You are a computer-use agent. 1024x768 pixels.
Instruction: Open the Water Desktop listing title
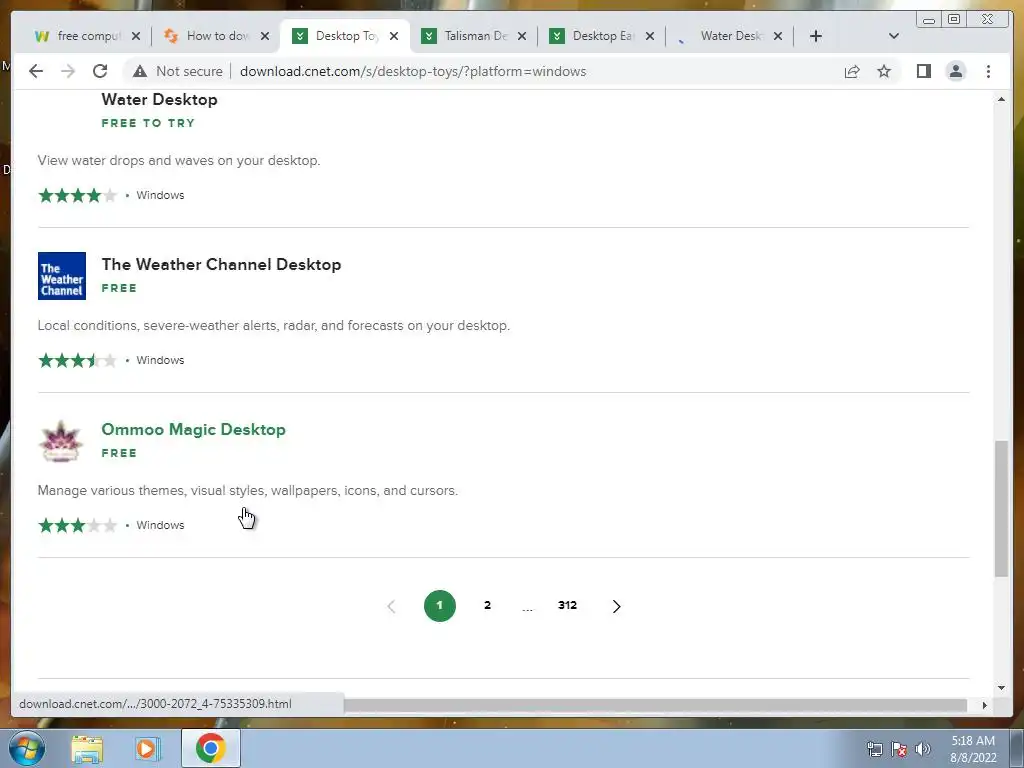tap(159, 99)
